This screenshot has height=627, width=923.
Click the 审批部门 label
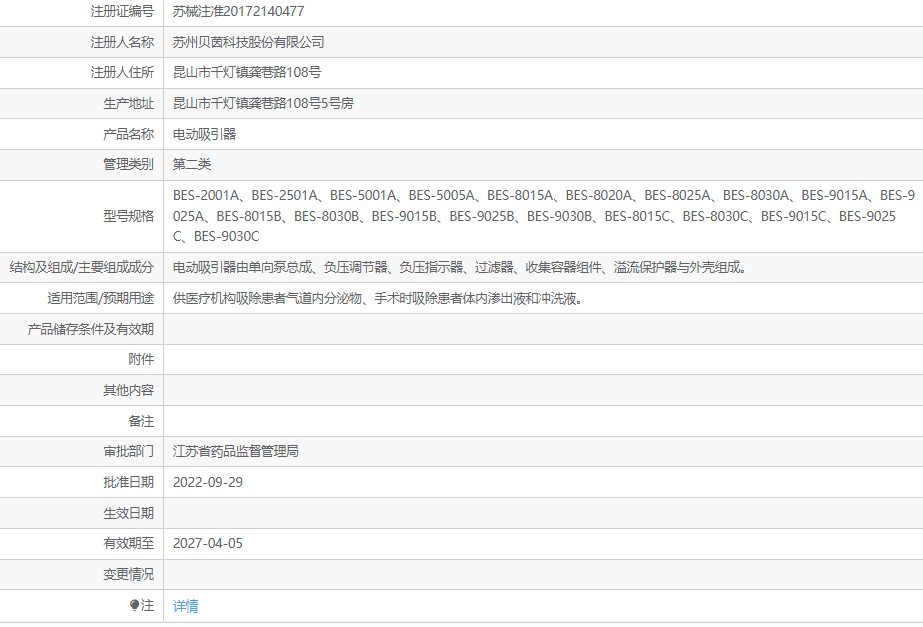point(128,452)
